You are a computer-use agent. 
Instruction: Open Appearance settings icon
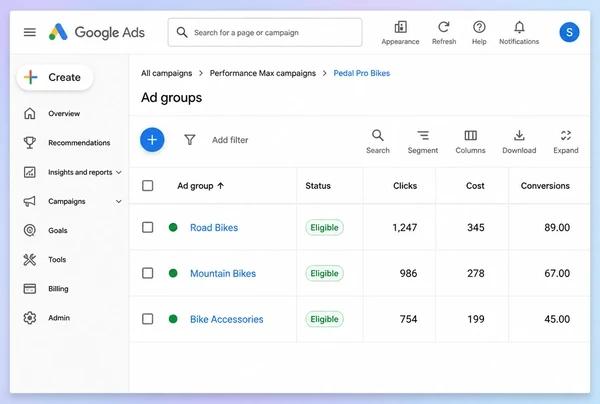[x=400, y=27]
